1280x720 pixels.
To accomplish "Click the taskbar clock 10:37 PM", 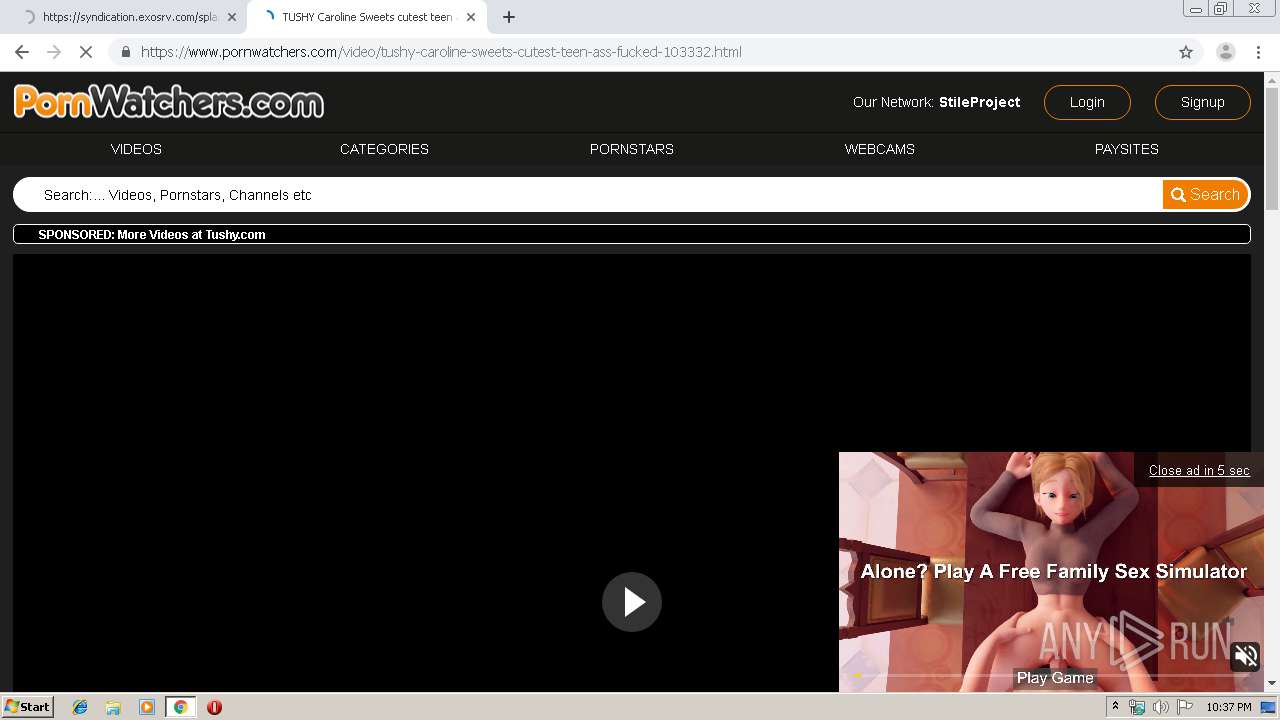I will [x=1229, y=707].
